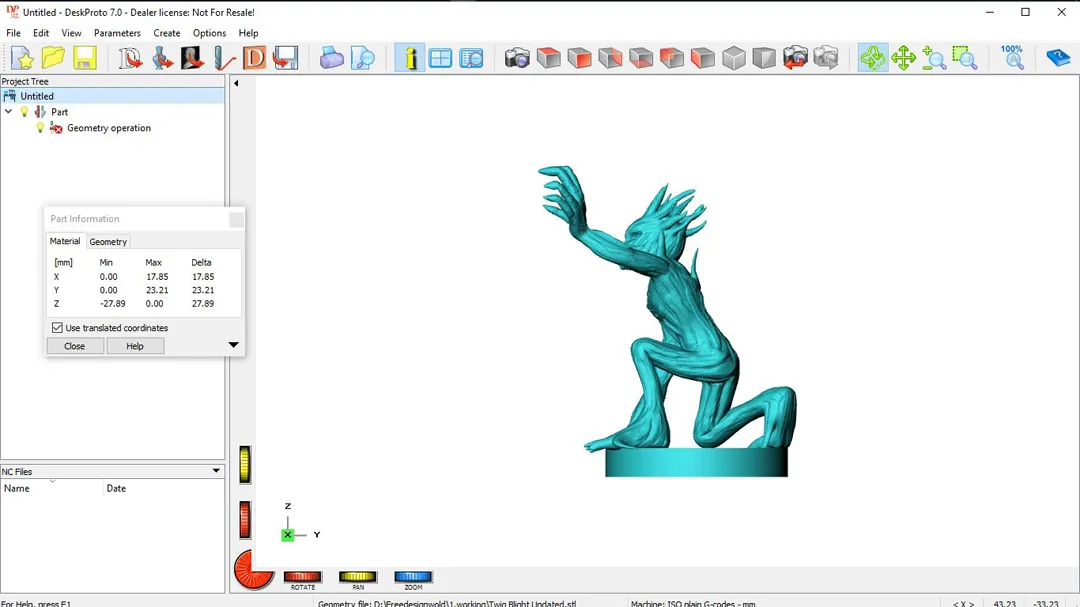Open print preview with the page-magnifier icon

pyautogui.click(x=362, y=58)
